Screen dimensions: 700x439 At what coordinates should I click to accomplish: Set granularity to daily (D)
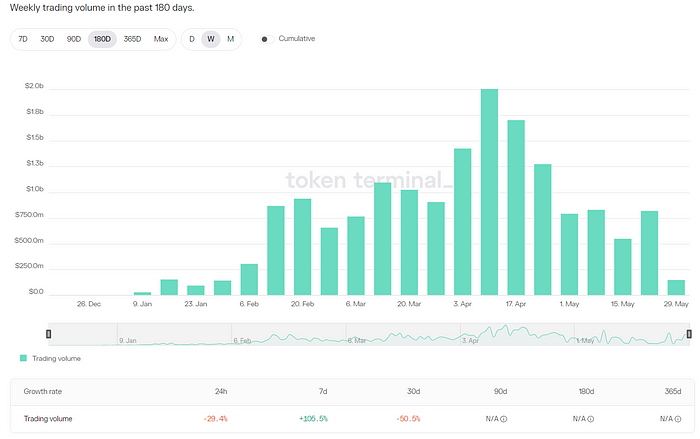tap(192, 39)
